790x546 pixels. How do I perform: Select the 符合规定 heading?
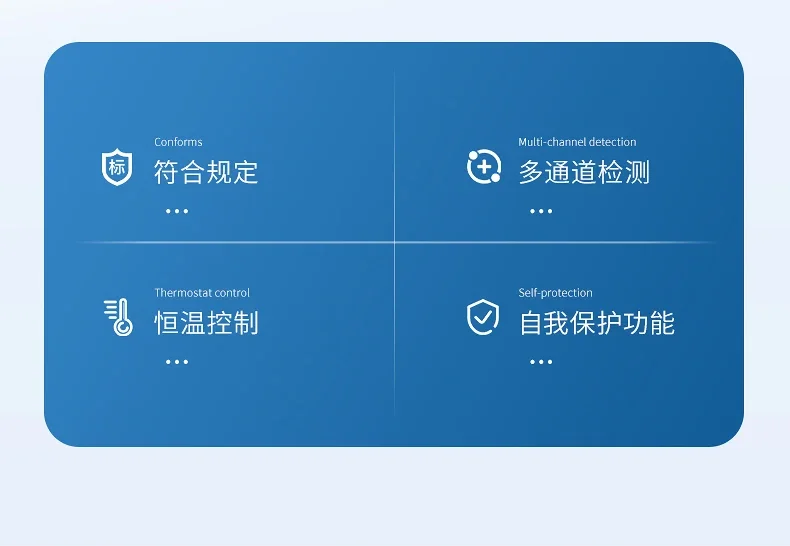click(x=206, y=172)
